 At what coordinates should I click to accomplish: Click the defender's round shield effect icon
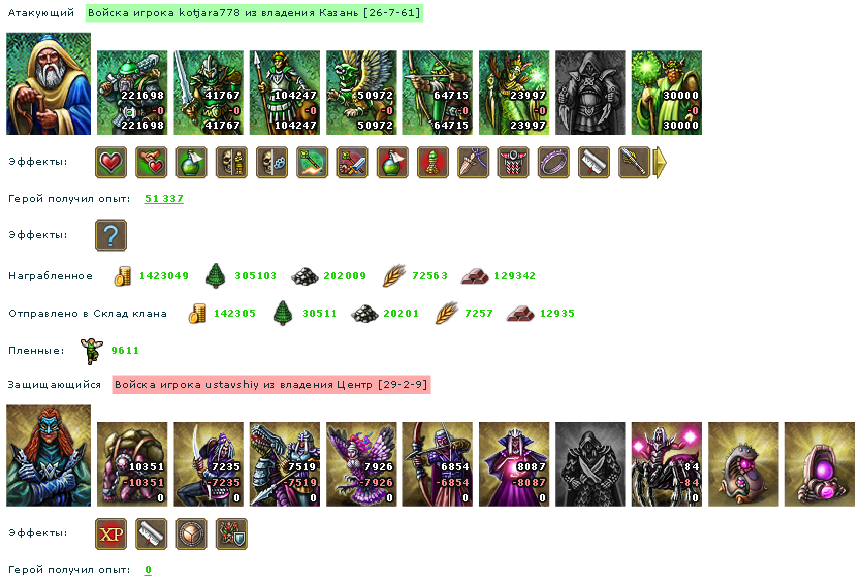[192, 534]
